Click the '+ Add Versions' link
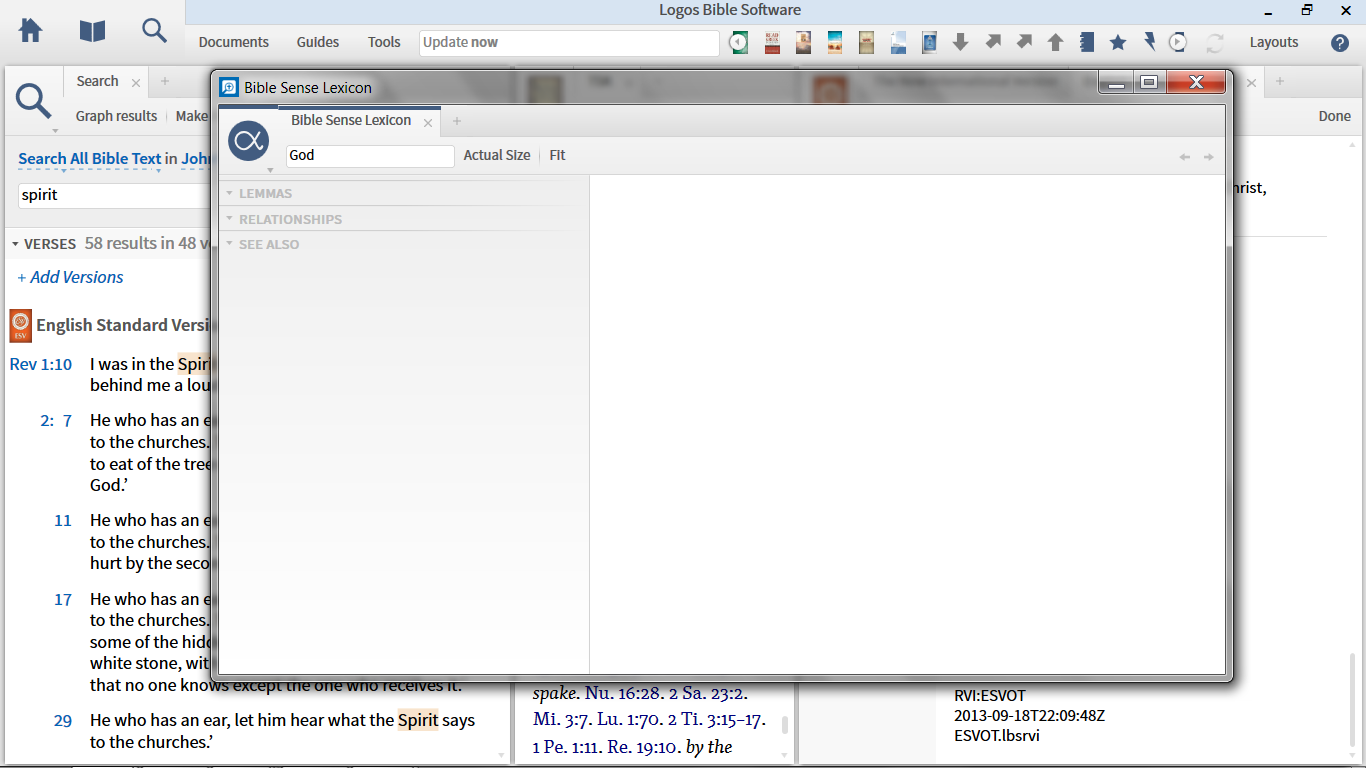 pyautogui.click(x=71, y=277)
